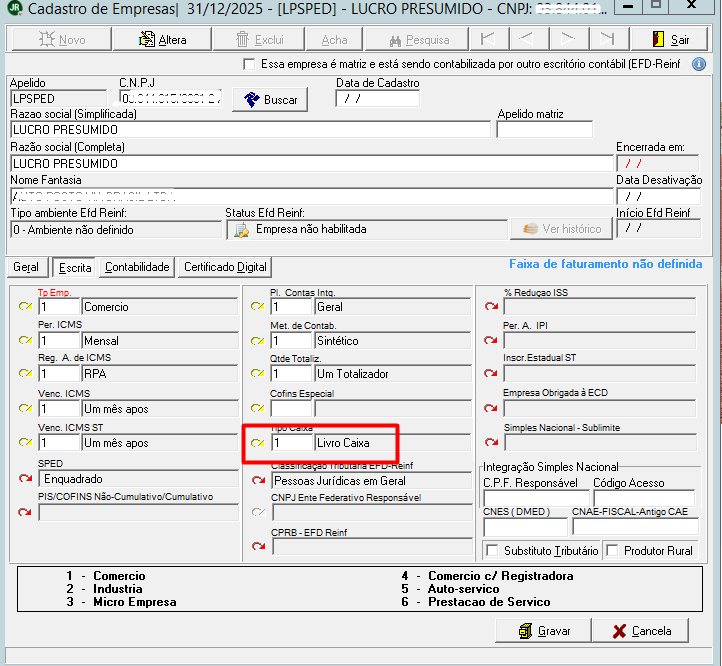Click the Razão social Completa field

click(x=312, y=164)
